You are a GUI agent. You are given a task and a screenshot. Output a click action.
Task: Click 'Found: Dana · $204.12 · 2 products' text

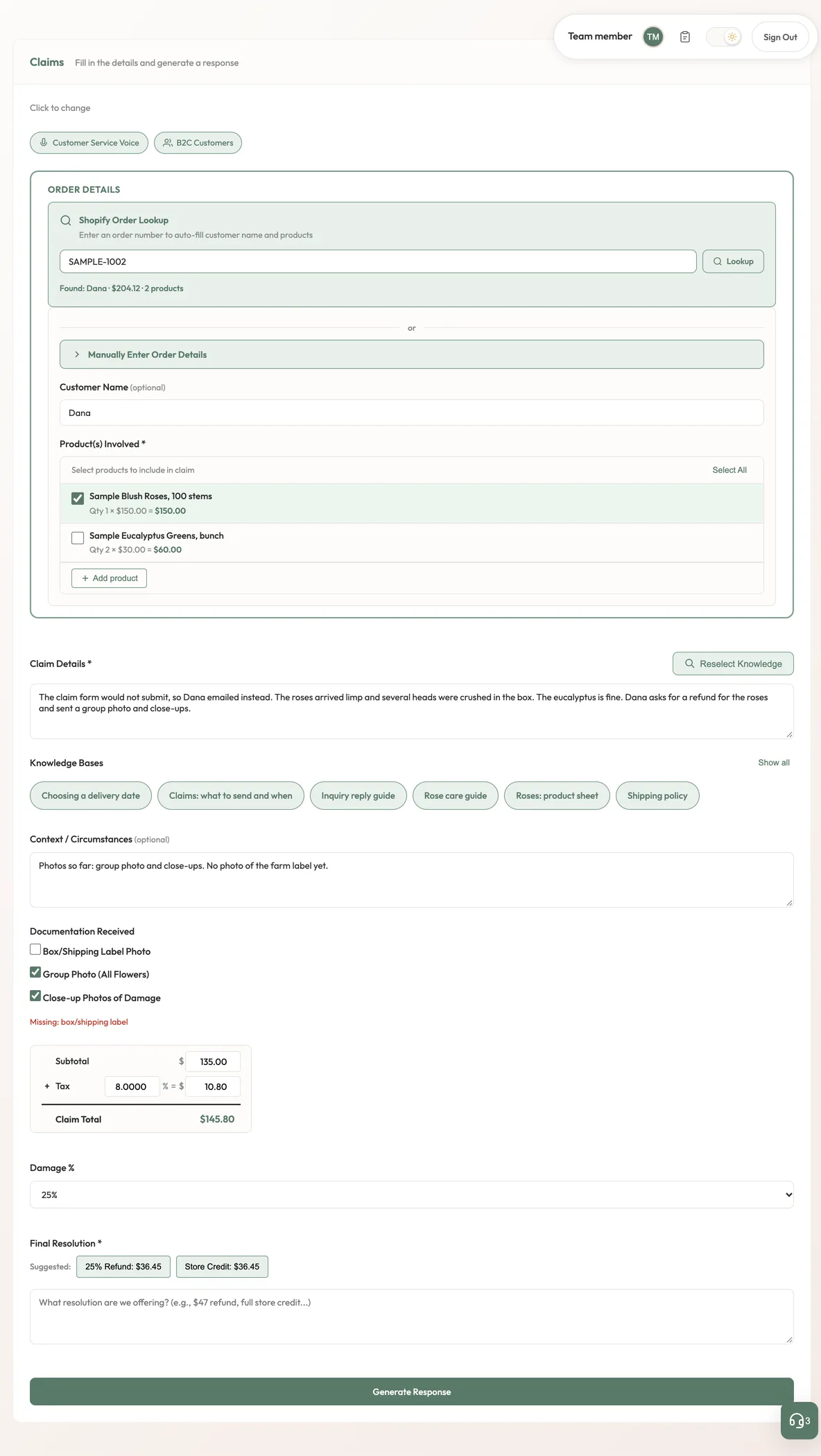(x=121, y=288)
